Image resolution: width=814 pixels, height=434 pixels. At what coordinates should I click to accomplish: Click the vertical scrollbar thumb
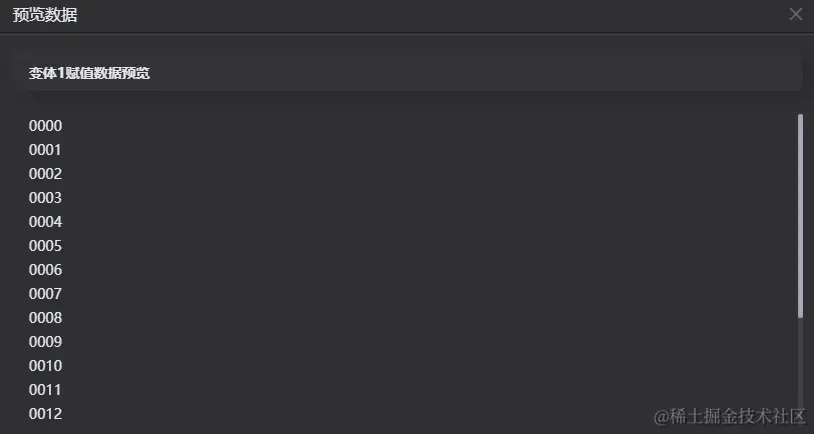(800, 215)
